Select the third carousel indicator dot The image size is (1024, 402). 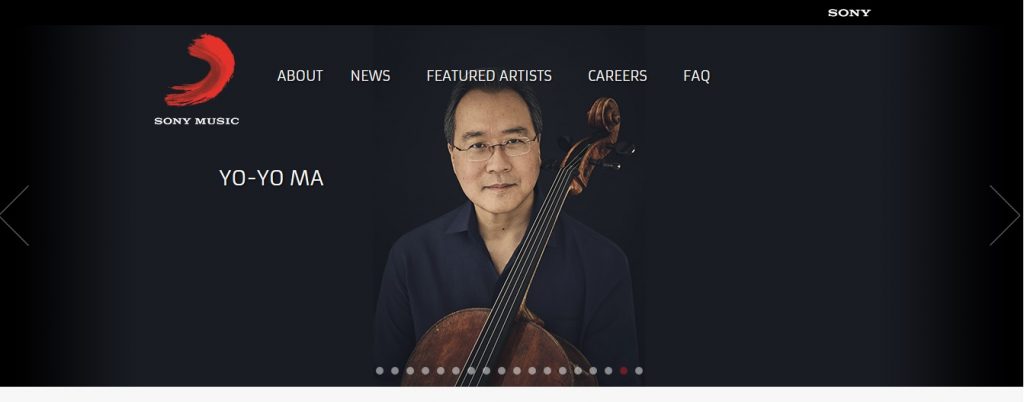click(x=410, y=371)
